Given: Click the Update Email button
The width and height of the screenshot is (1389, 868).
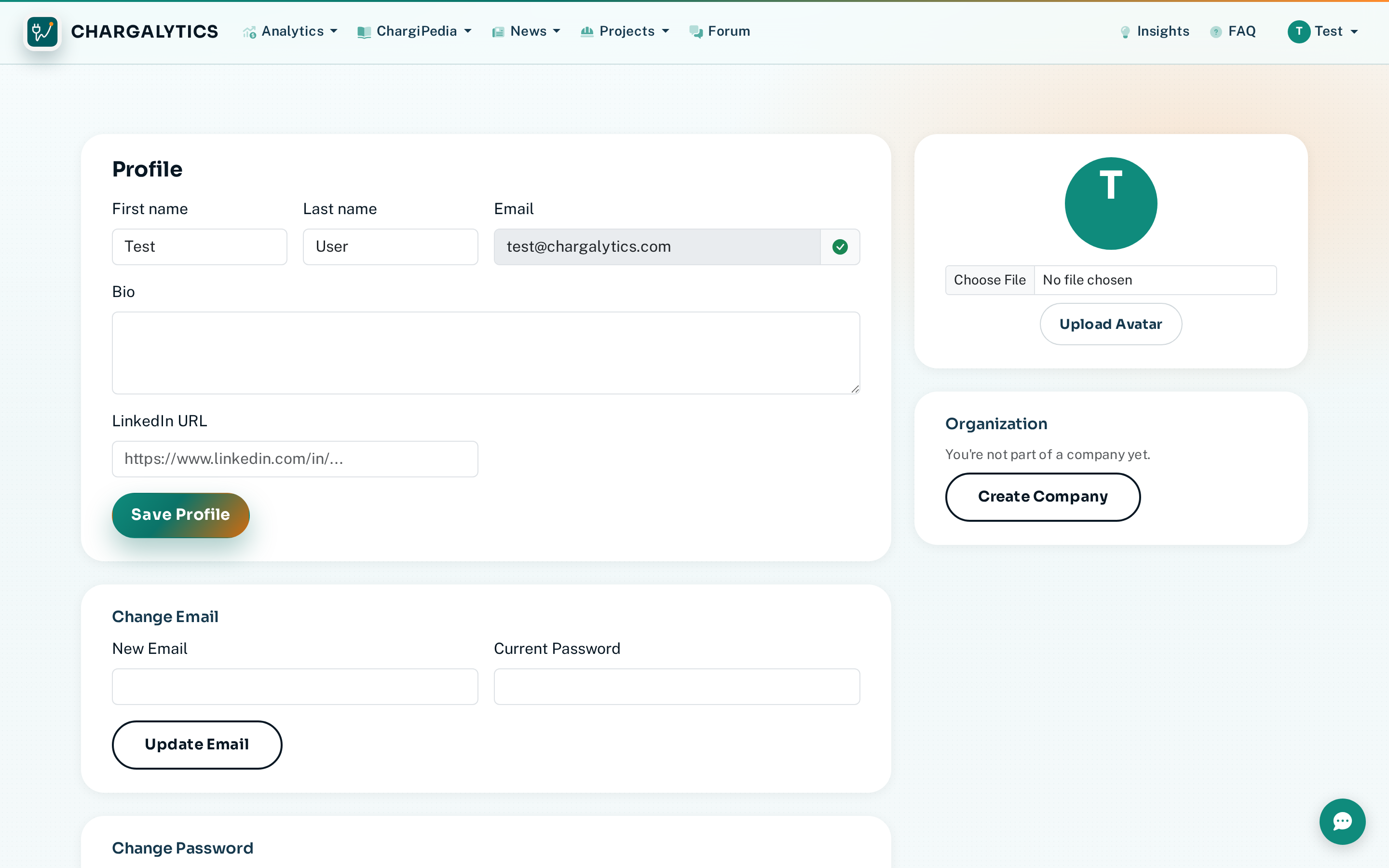Looking at the screenshot, I should [x=197, y=745].
